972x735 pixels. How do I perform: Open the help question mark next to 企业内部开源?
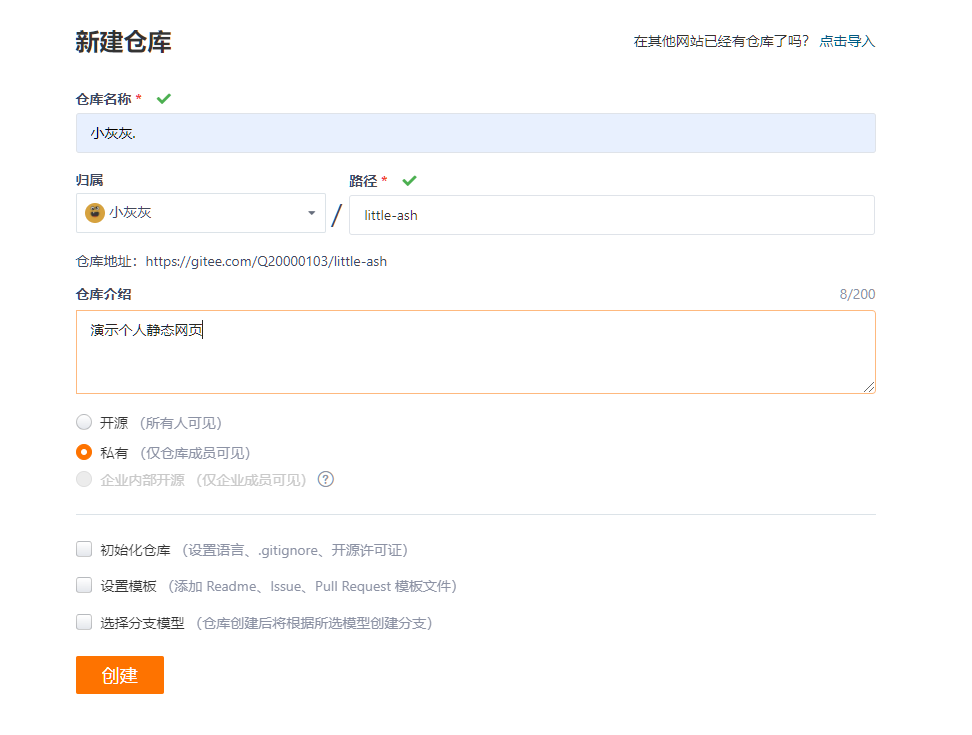(x=325, y=479)
